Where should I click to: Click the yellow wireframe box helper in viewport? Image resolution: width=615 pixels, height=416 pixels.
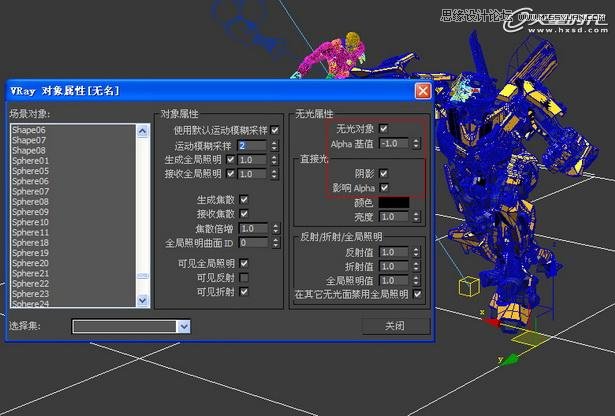click(469, 286)
